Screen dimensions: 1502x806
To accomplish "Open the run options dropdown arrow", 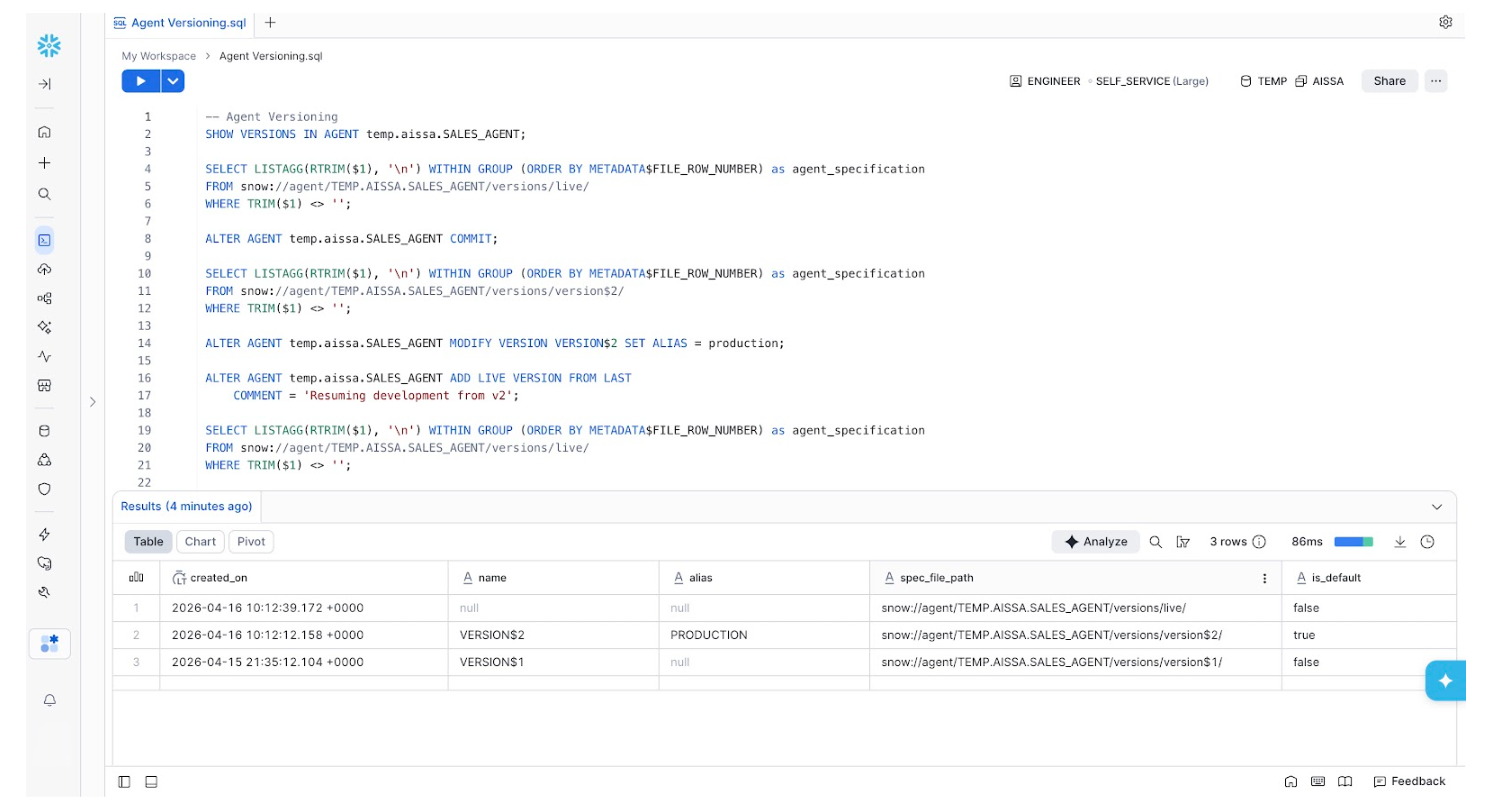I will pos(173,81).
